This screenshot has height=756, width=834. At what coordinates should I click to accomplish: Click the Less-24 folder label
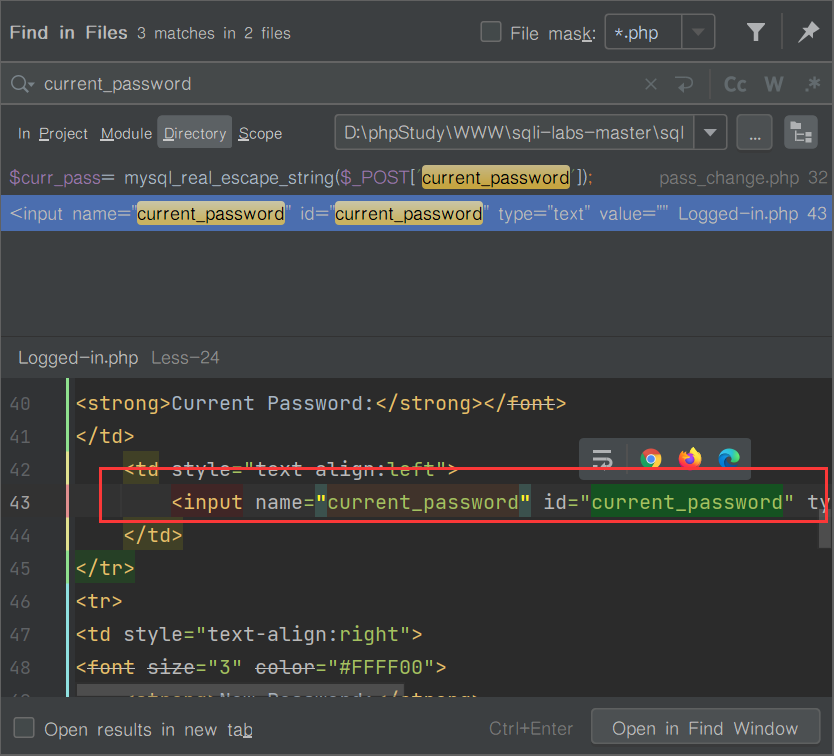(x=185, y=358)
